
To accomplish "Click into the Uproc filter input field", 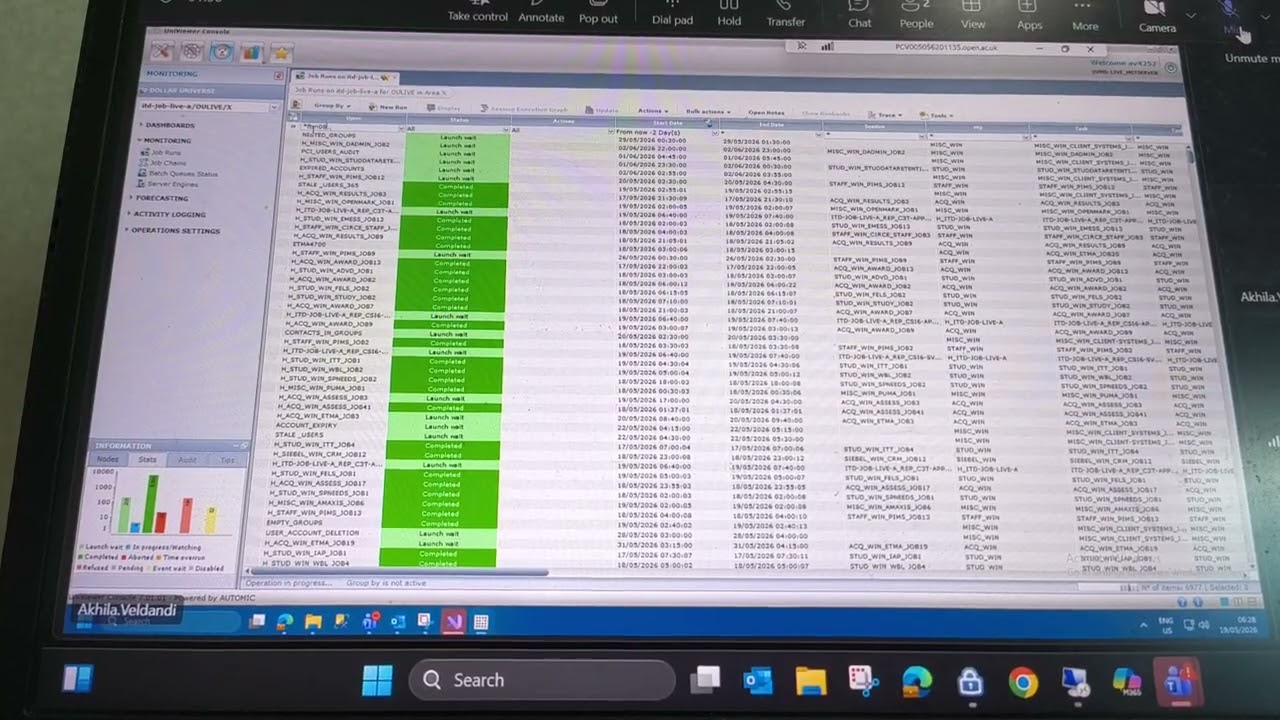I will (x=351, y=127).
